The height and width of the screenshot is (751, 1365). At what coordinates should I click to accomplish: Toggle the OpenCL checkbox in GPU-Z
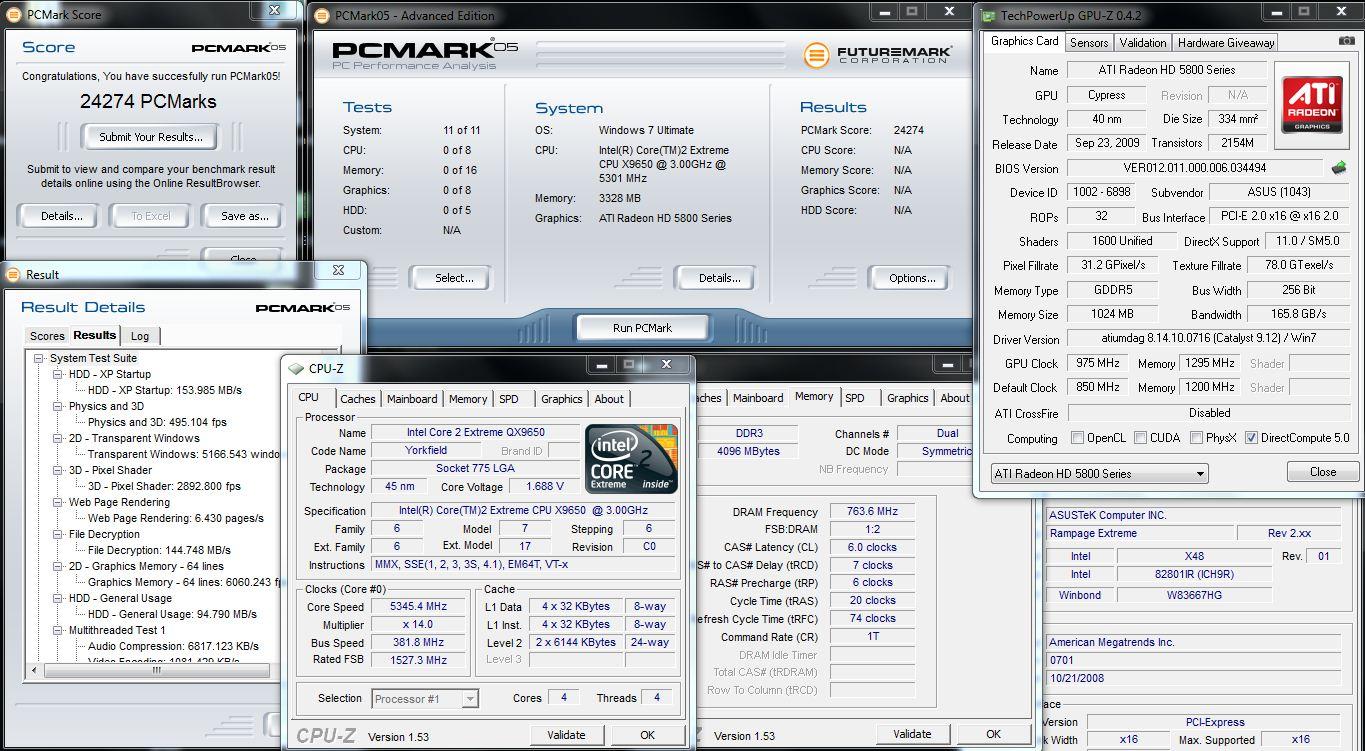click(x=1077, y=438)
